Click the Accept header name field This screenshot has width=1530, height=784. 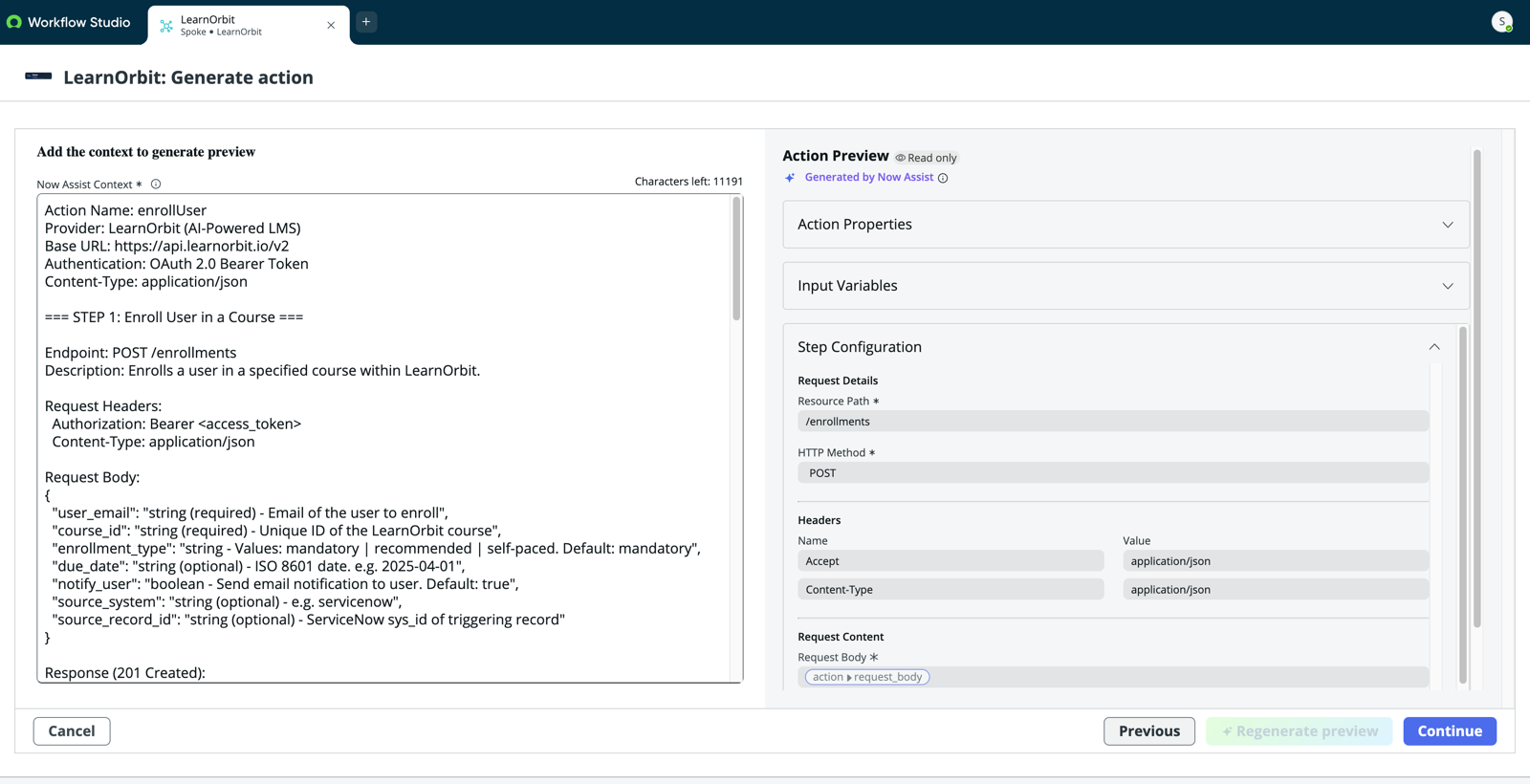[x=951, y=561]
